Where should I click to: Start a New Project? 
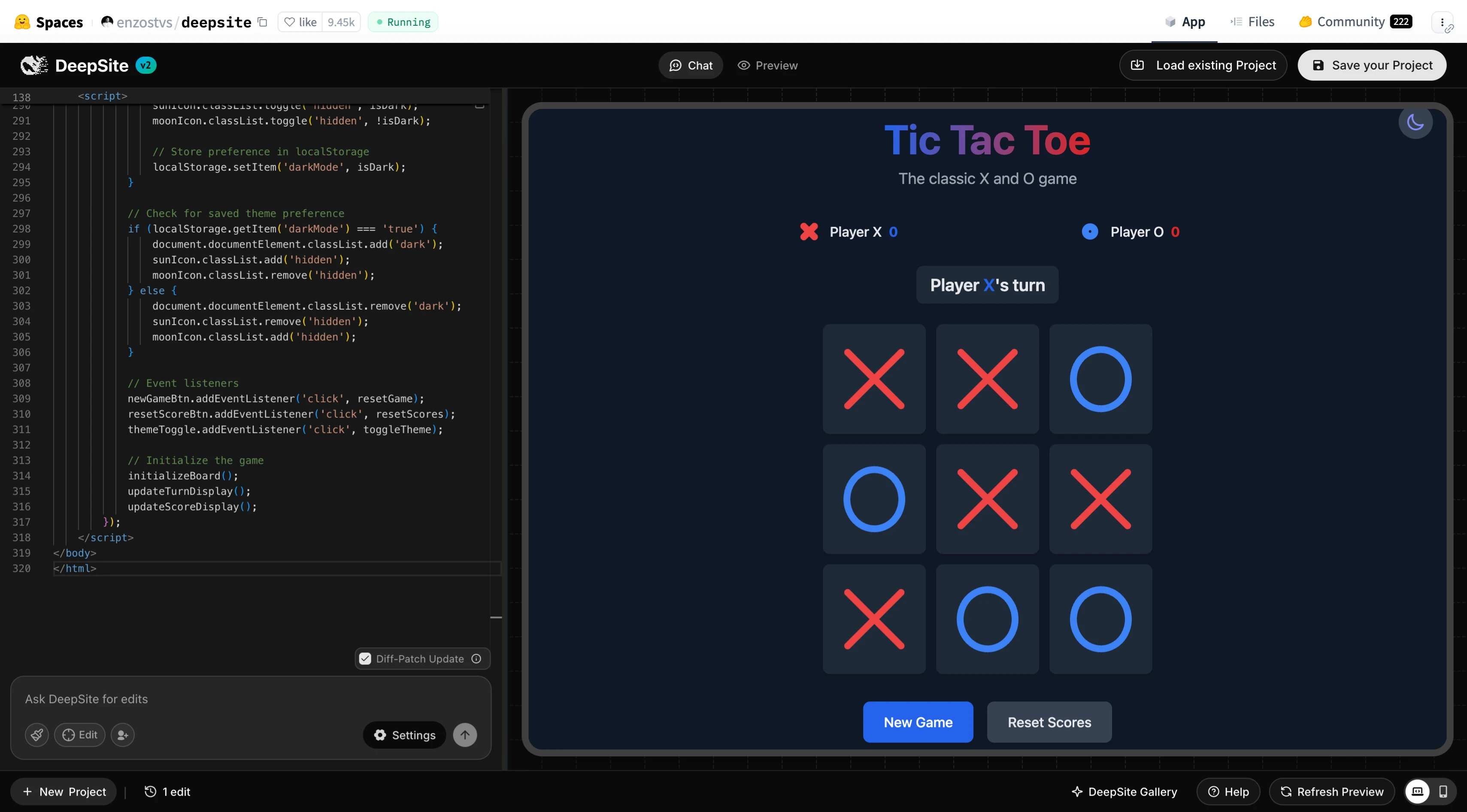click(64, 791)
